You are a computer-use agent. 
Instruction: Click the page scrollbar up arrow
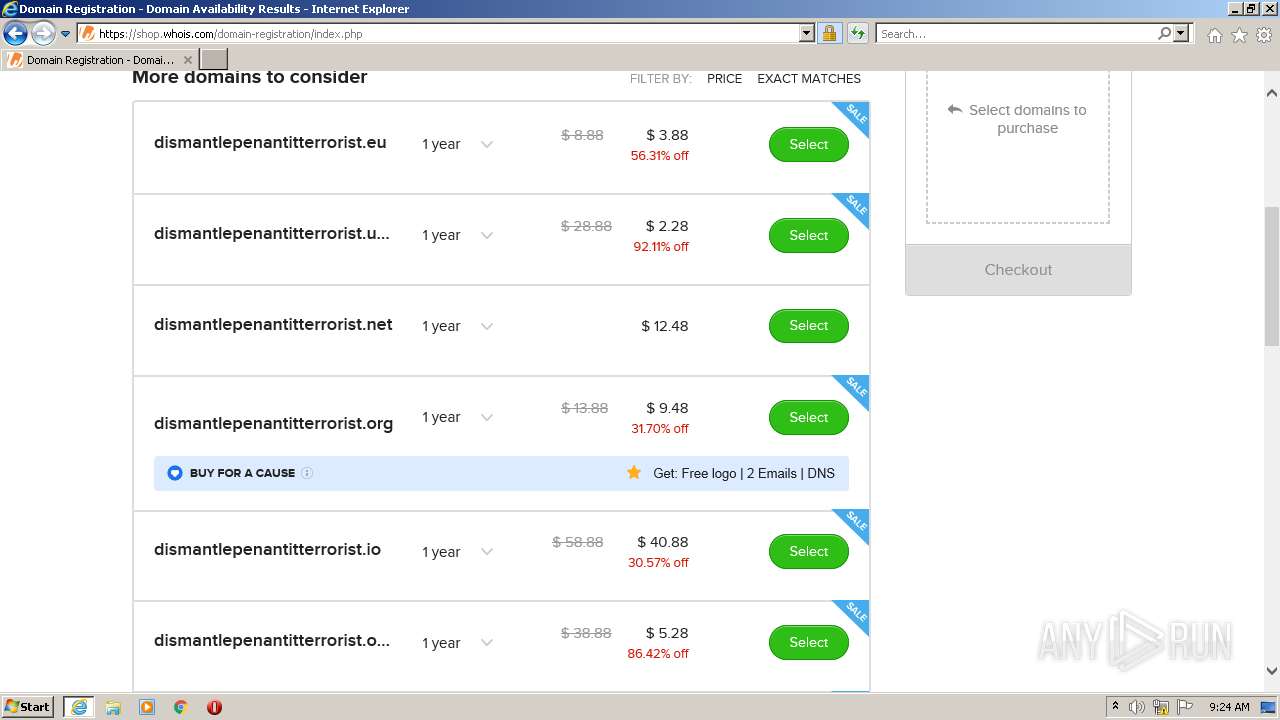click(x=1272, y=93)
